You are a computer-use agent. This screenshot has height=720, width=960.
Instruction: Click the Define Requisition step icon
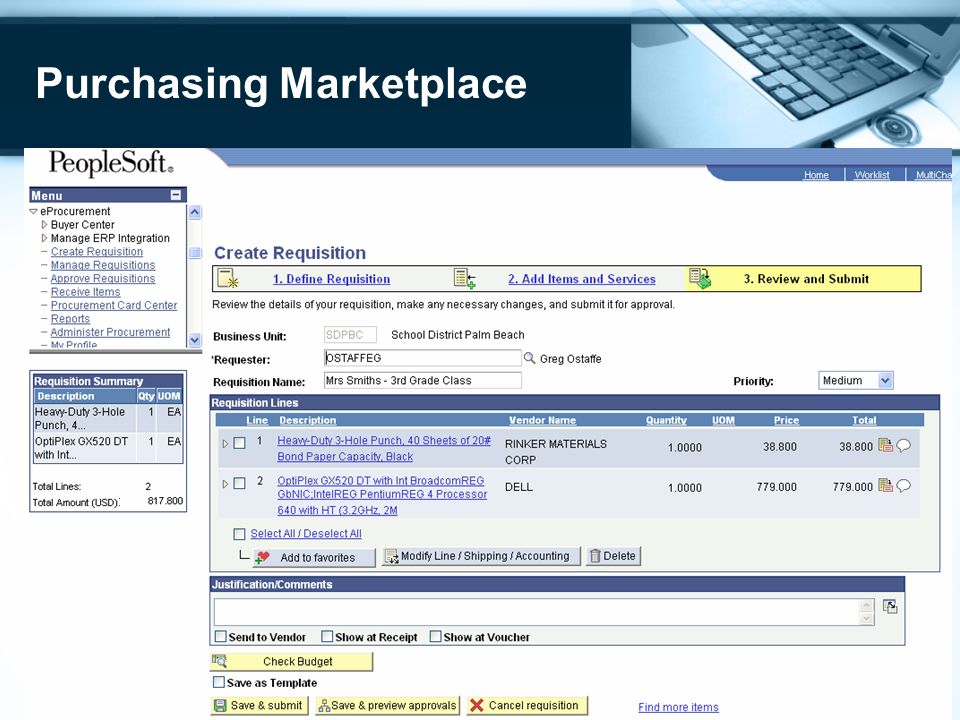[x=228, y=279]
